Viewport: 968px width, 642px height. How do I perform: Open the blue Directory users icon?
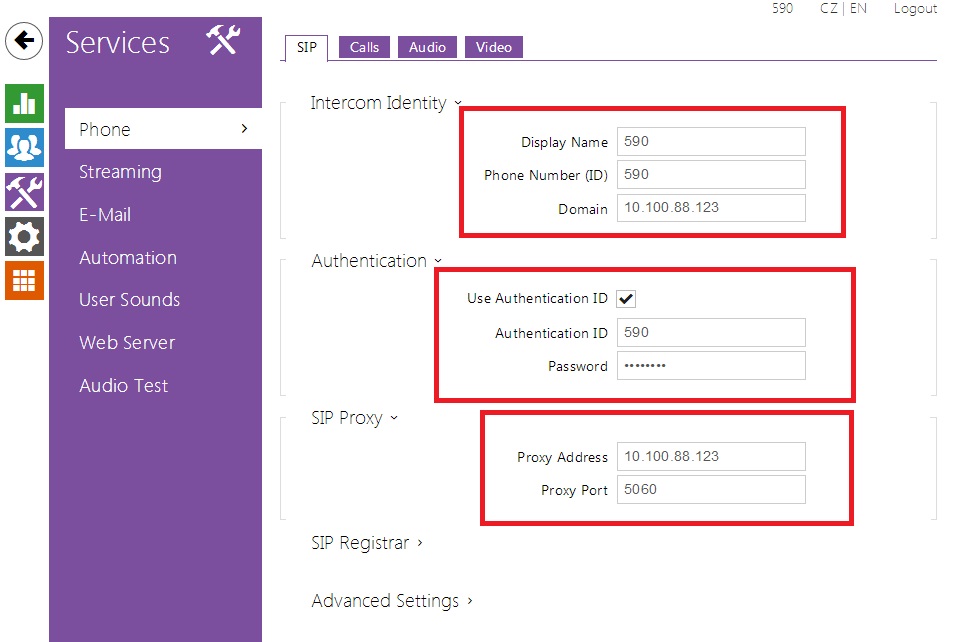pyautogui.click(x=24, y=147)
